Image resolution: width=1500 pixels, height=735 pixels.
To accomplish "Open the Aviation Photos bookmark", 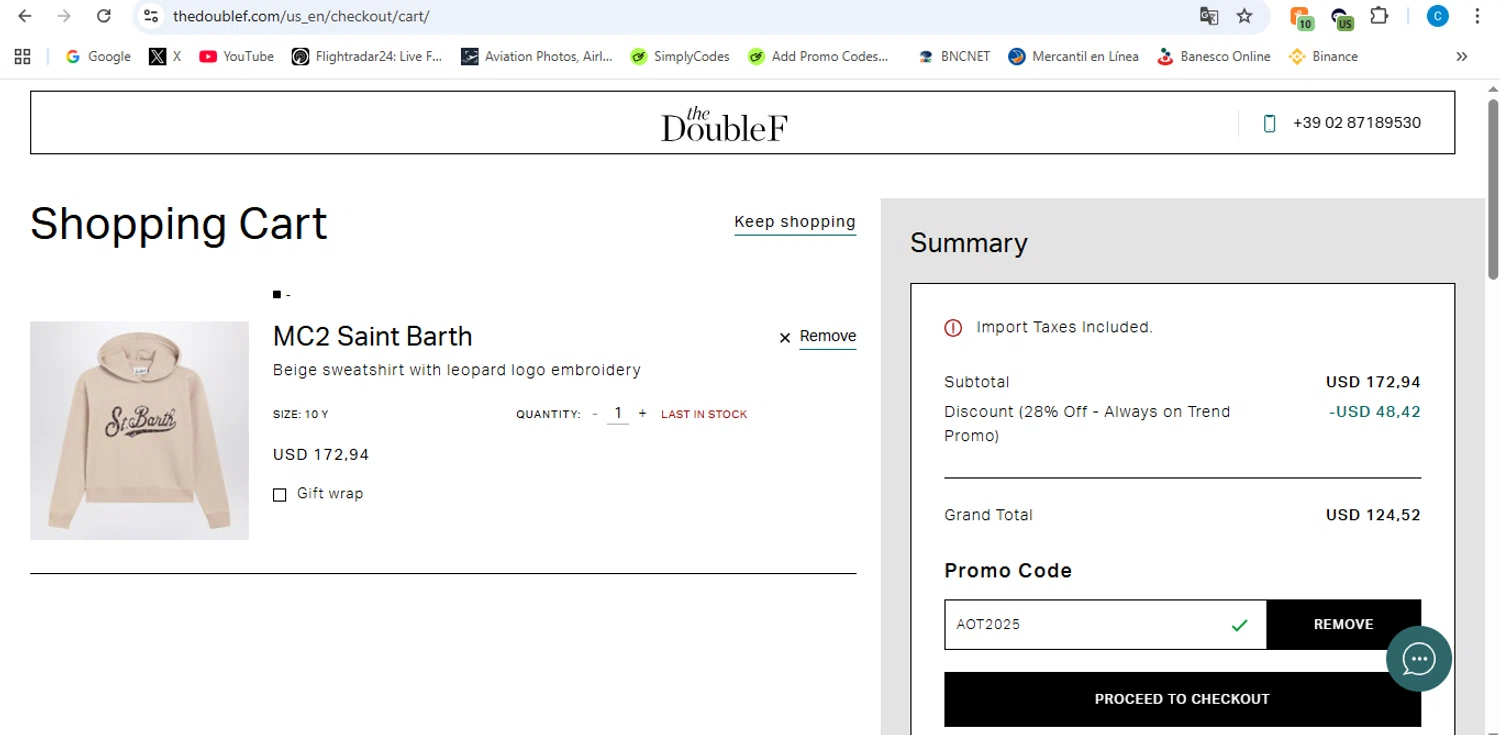I will pos(537,57).
